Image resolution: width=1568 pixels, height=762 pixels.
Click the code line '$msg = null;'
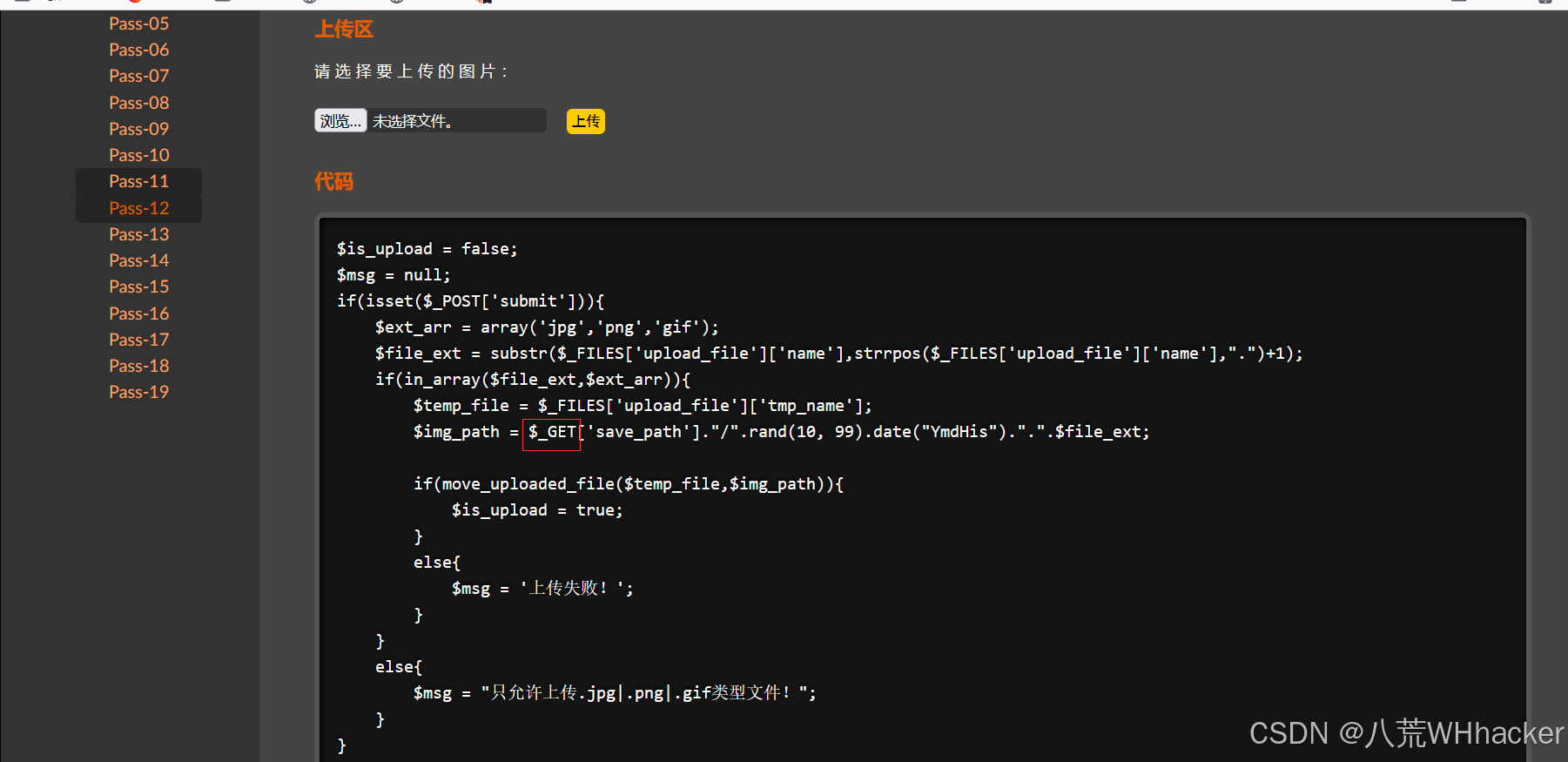[394, 275]
